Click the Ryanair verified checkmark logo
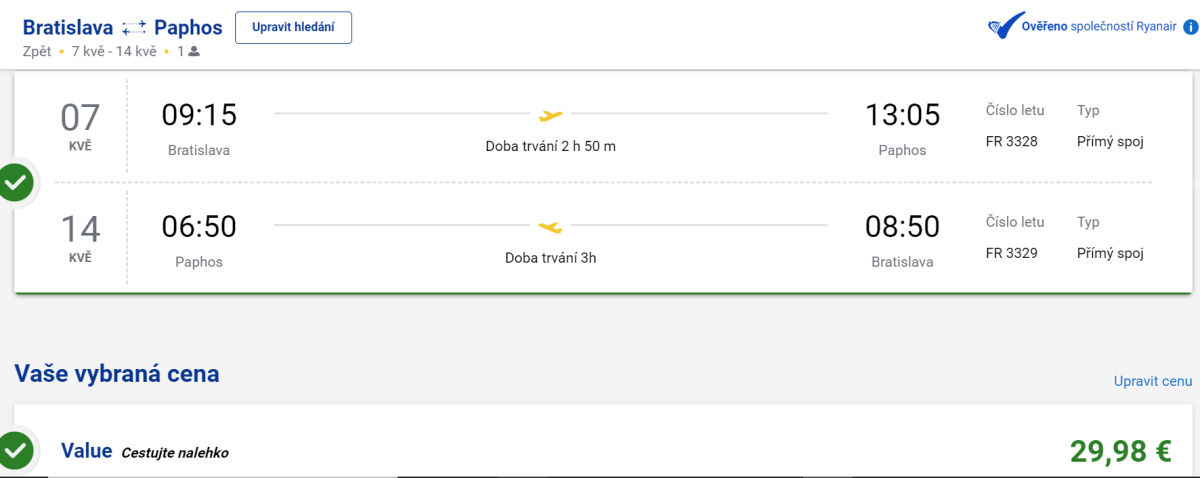The image size is (1200, 478). pyautogui.click(x=1001, y=27)
